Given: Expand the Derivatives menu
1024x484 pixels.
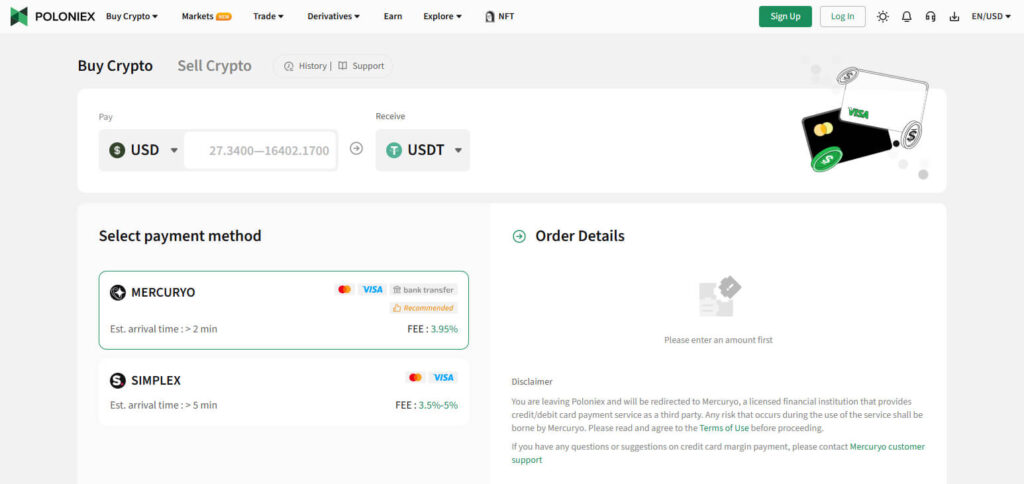Looking at the screenshot, I should [x=334, y=16].
